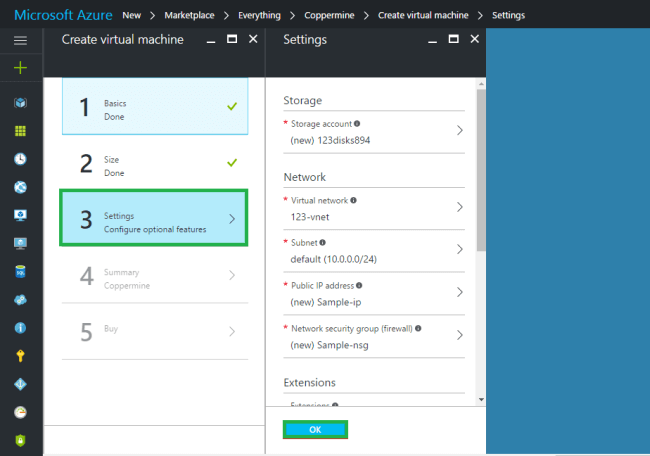This screenshot has height=456, width=650.
Task: Open the Virtual network 123-vnet chevron
Action: pos(459,207)
